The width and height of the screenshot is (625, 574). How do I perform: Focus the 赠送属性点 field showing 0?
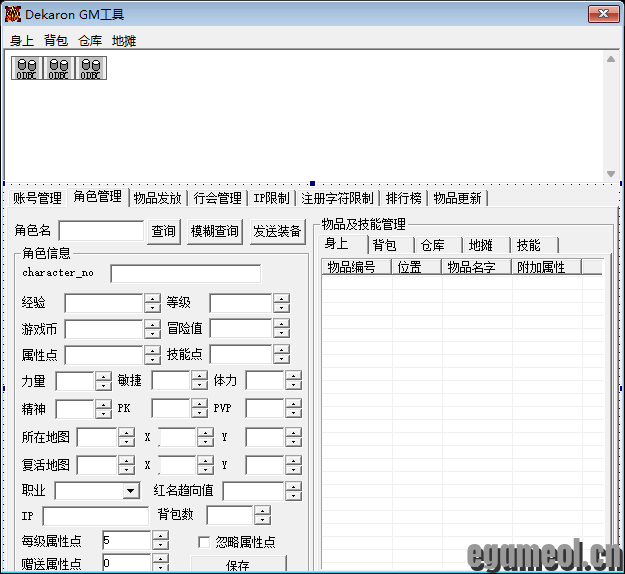pyautogui.click(x=126, y=563)
